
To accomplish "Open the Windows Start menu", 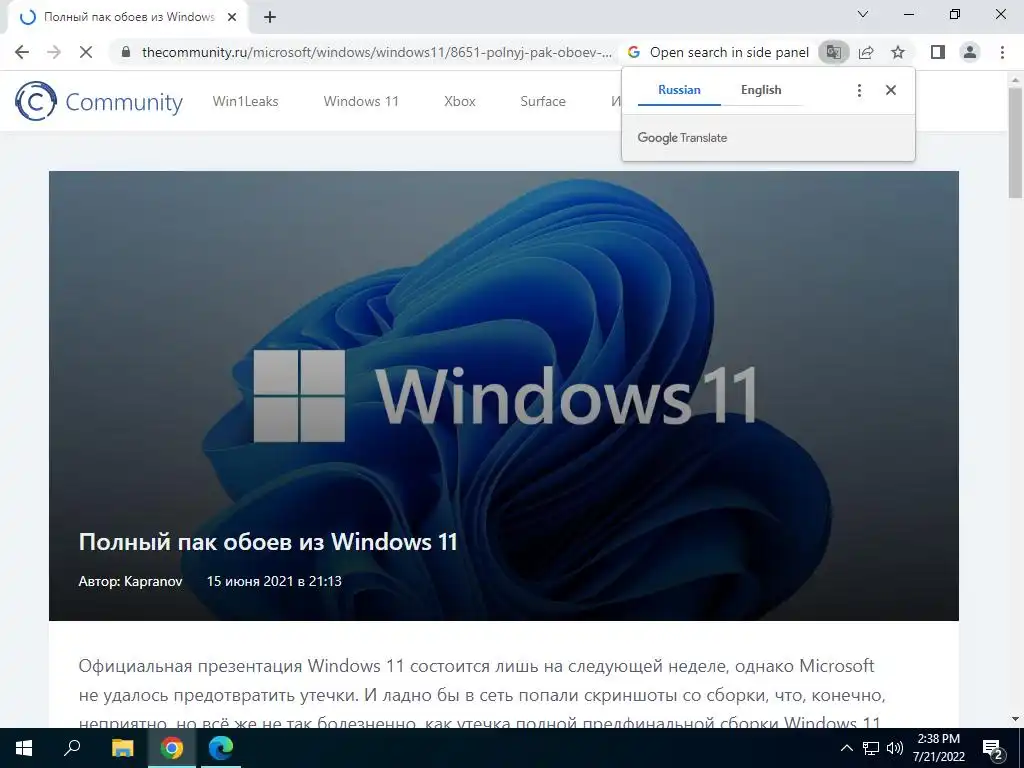I will (24, 748).
